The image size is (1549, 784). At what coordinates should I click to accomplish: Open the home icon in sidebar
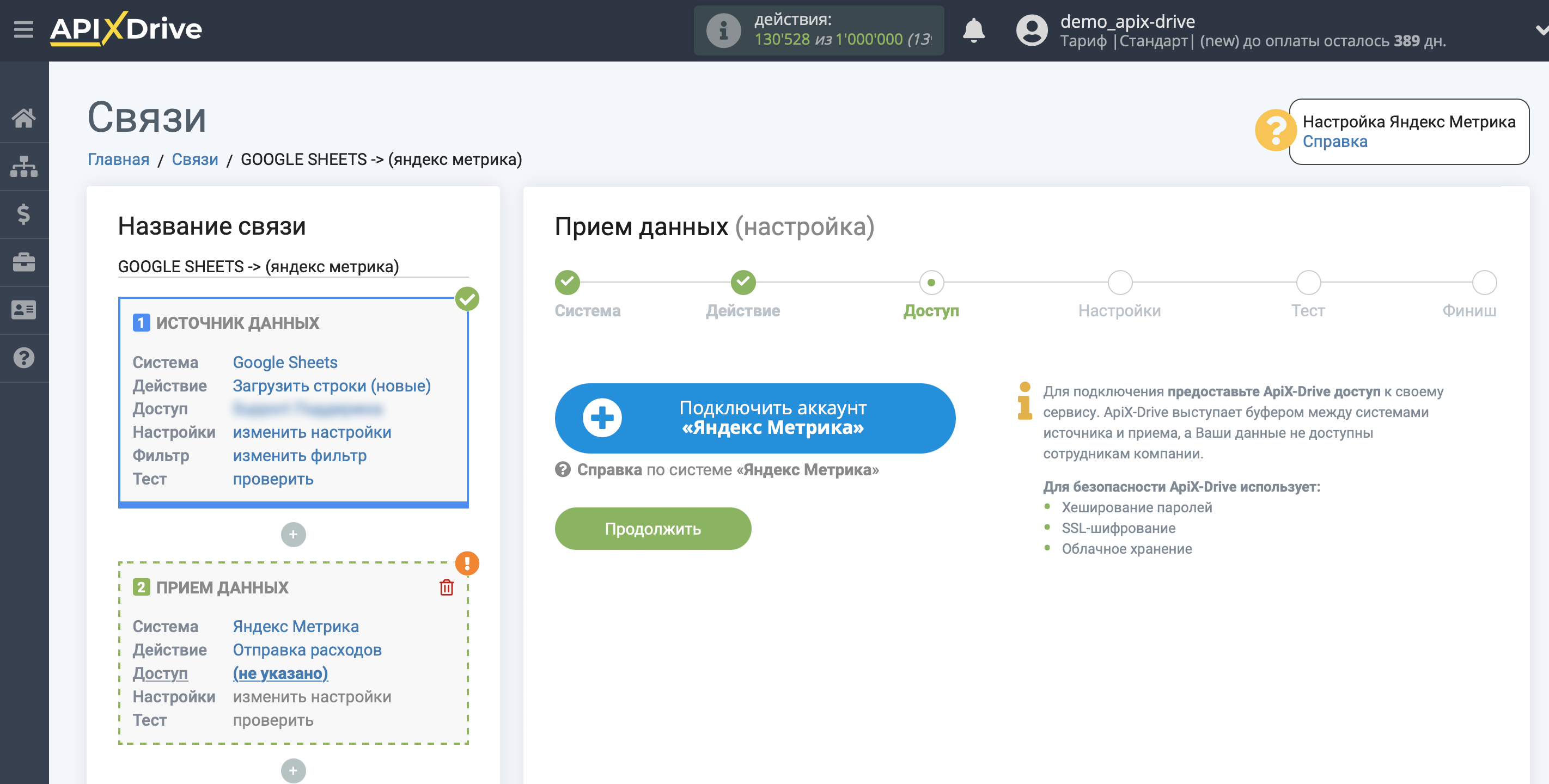(23, 118)
